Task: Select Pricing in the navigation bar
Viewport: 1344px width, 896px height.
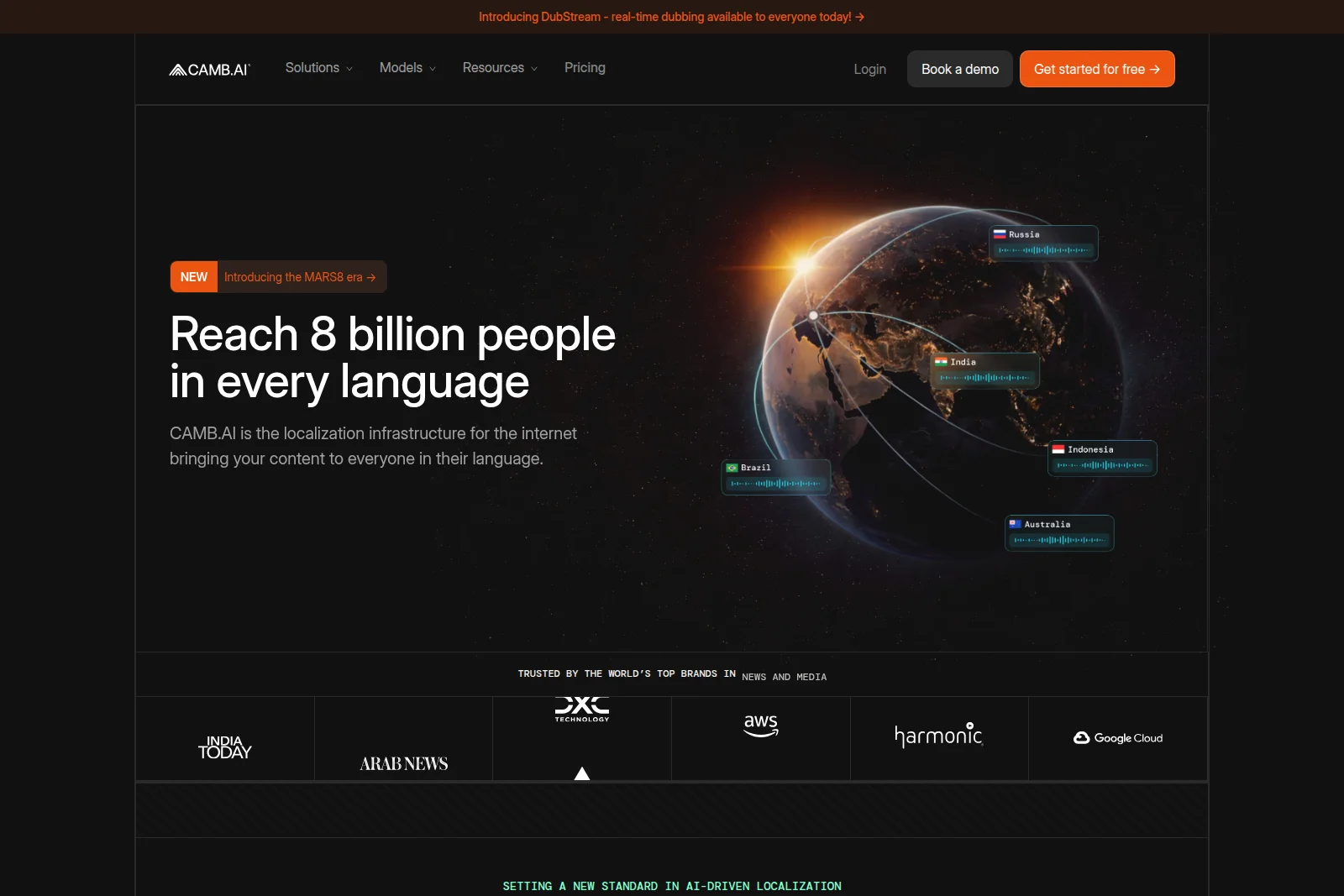Action: pos(585,68)
